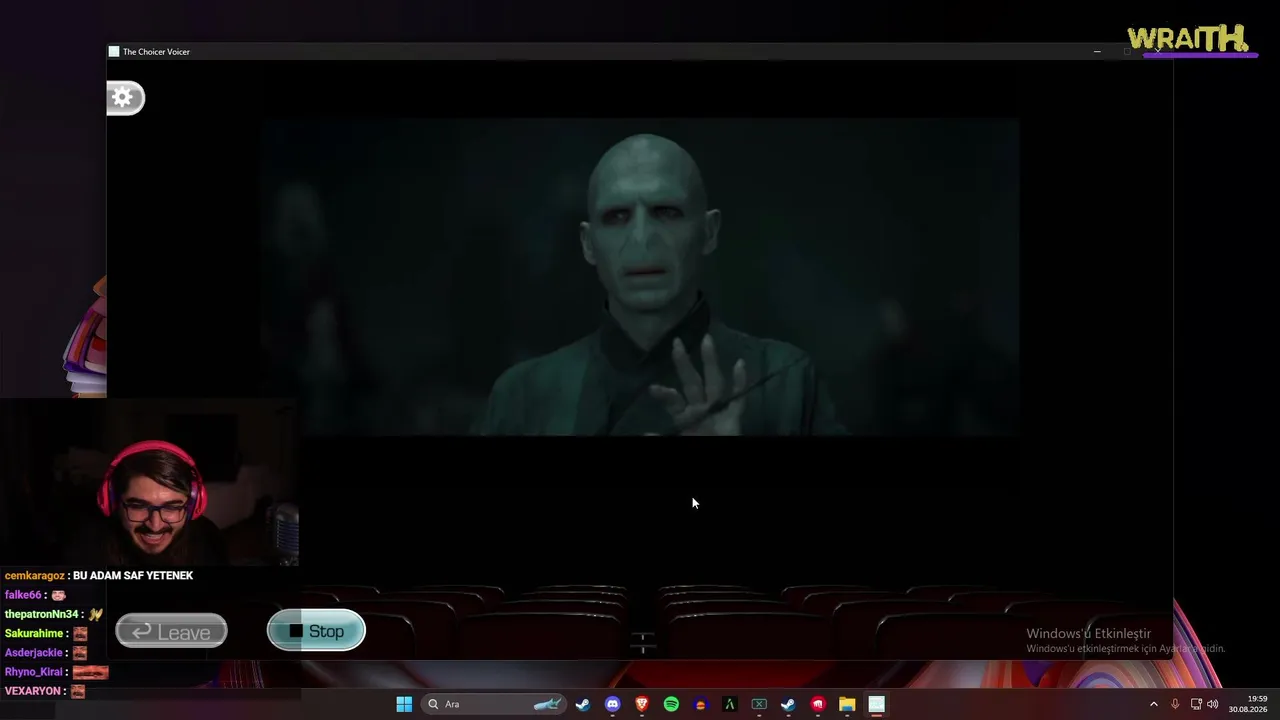Click the chat username Rhyno_Kirai
Viewport: 1280px width, 720px height.
pos(34,672)
